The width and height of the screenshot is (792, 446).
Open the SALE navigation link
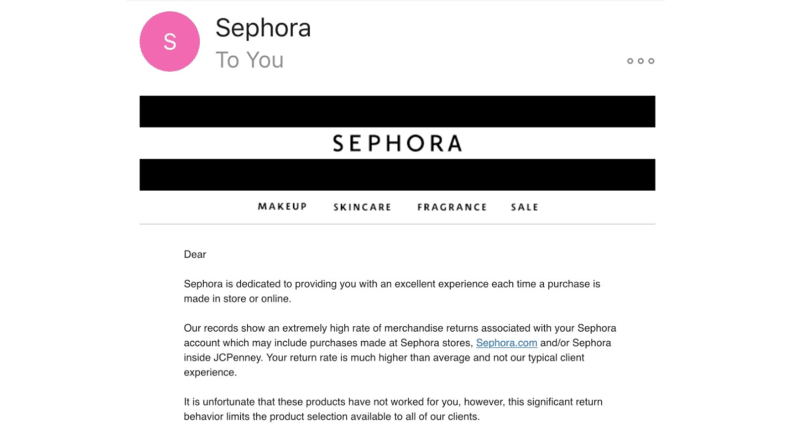[x=525, y=207]
